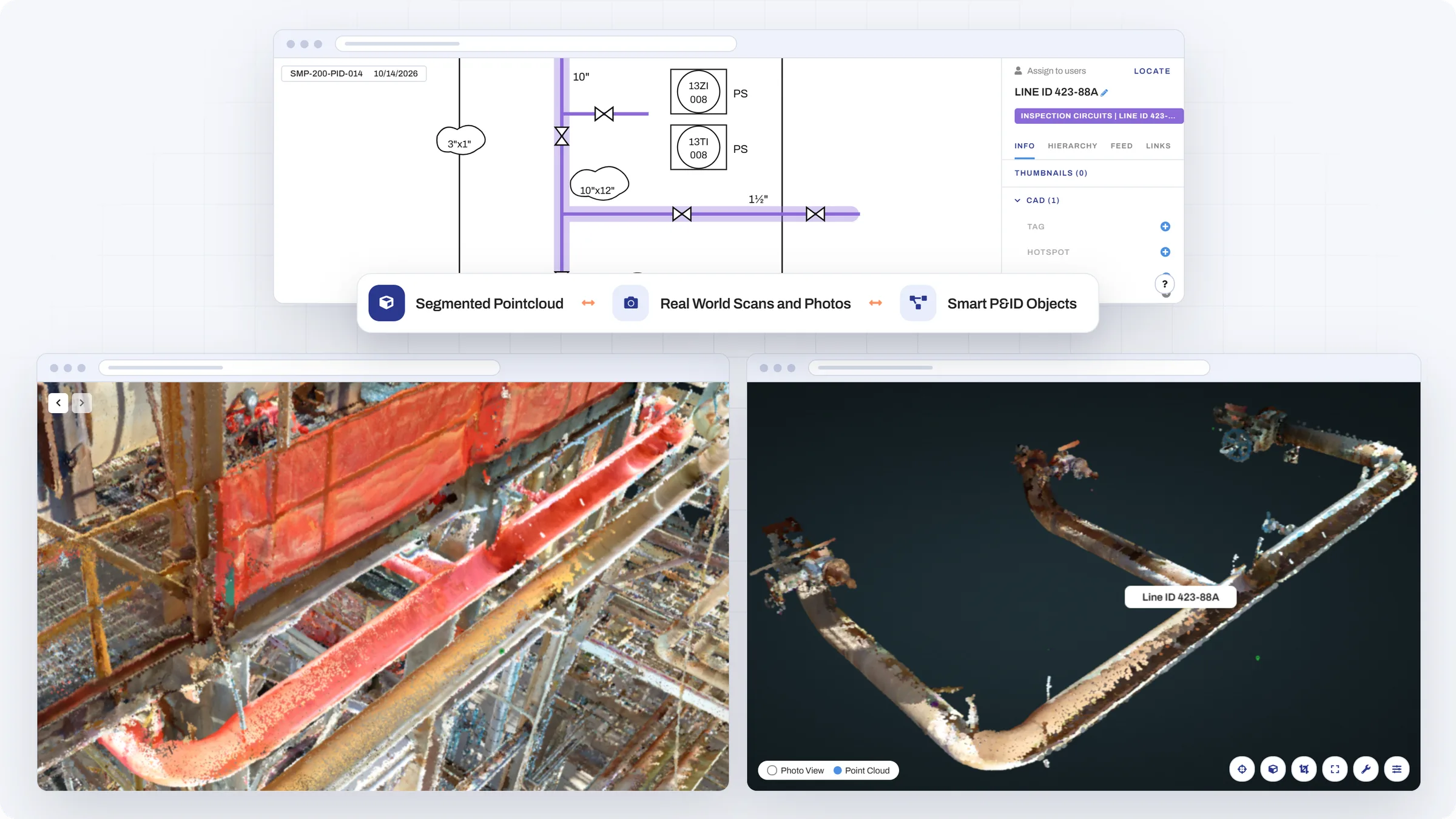Image resolution: width=1456 pixels, height=819 pixels.
Task: Open the help question mark button
Action: coord(1164,284)
